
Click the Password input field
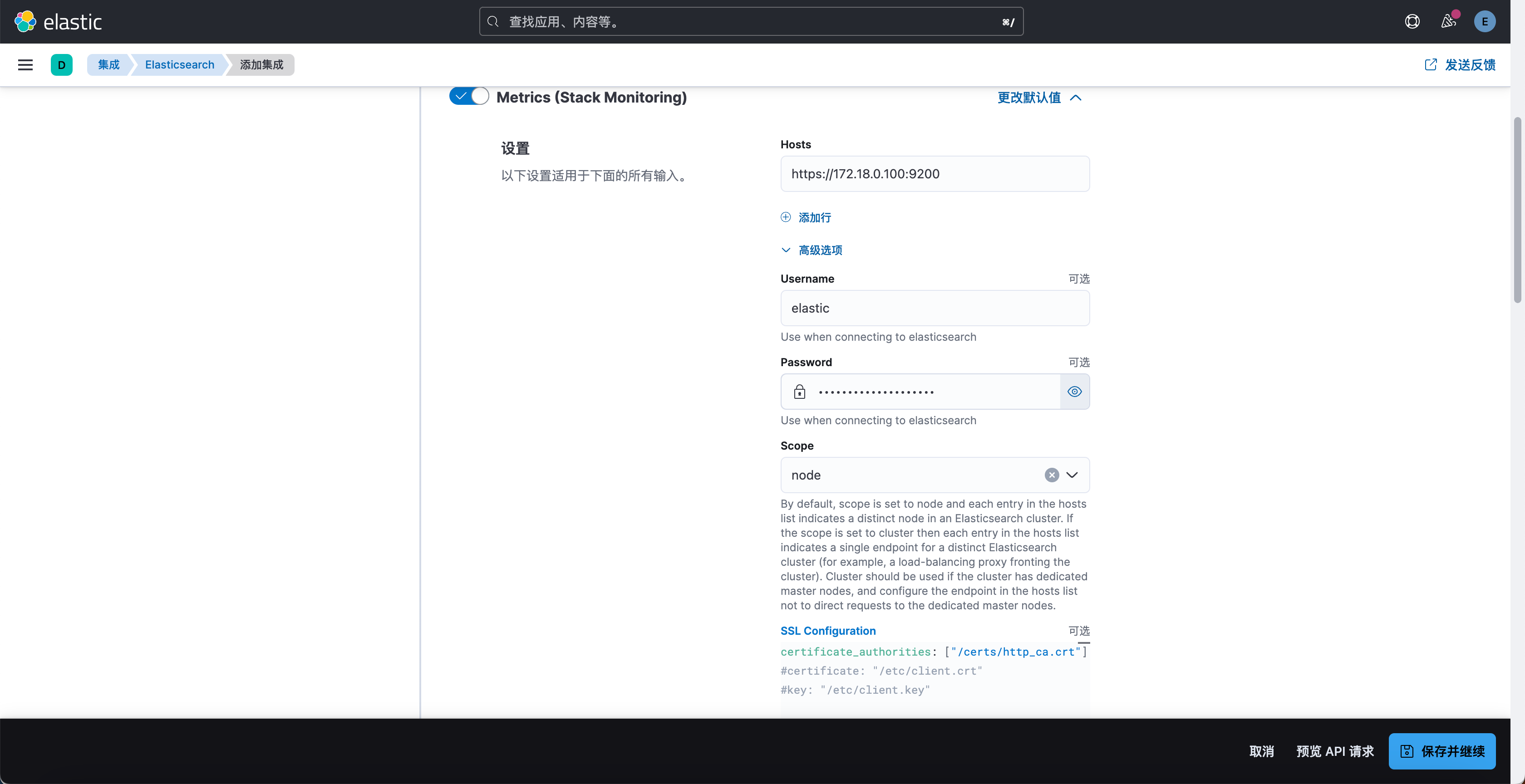coord(920,392)
